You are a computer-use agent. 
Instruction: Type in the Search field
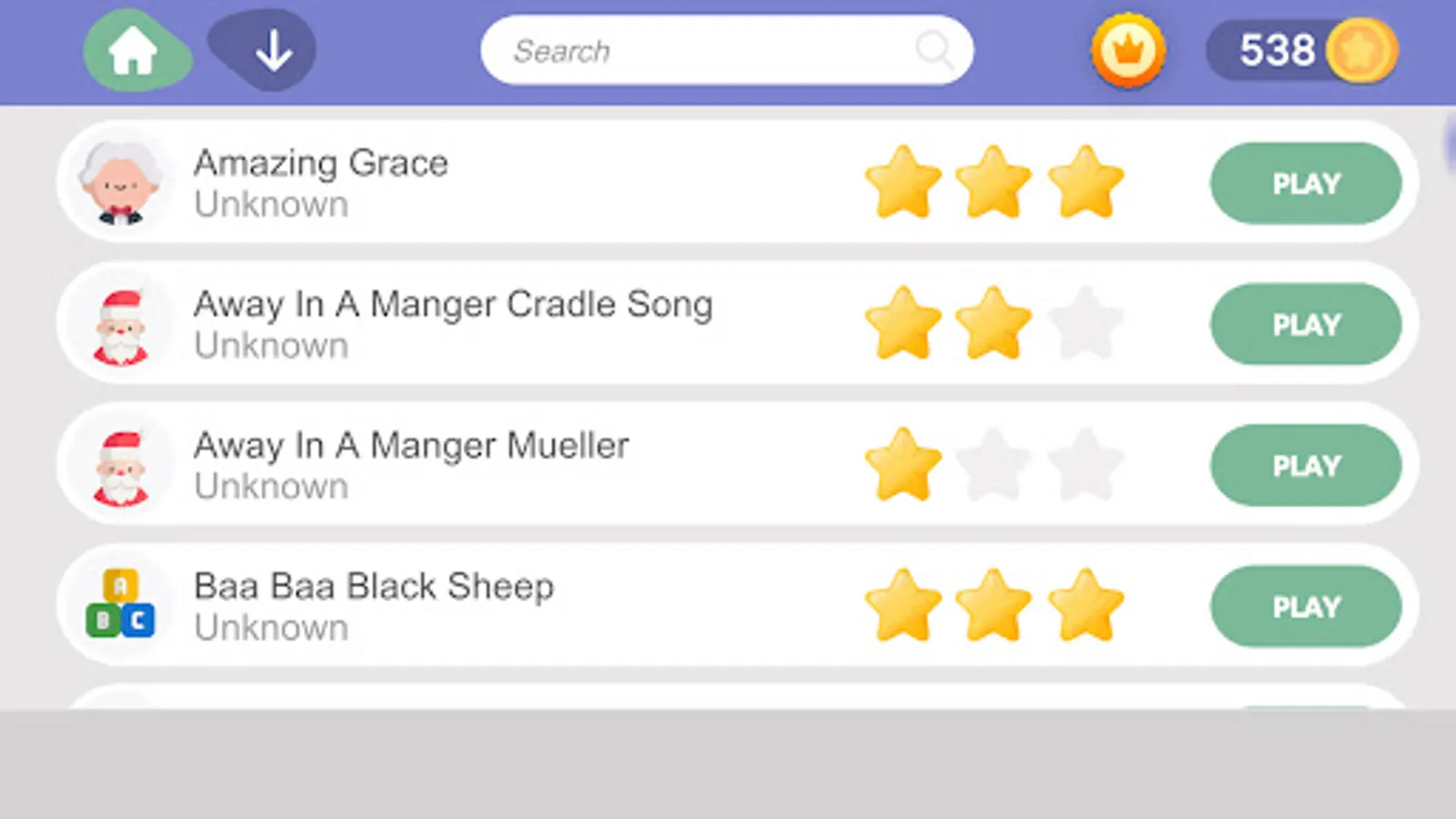[x=701, y=50]
